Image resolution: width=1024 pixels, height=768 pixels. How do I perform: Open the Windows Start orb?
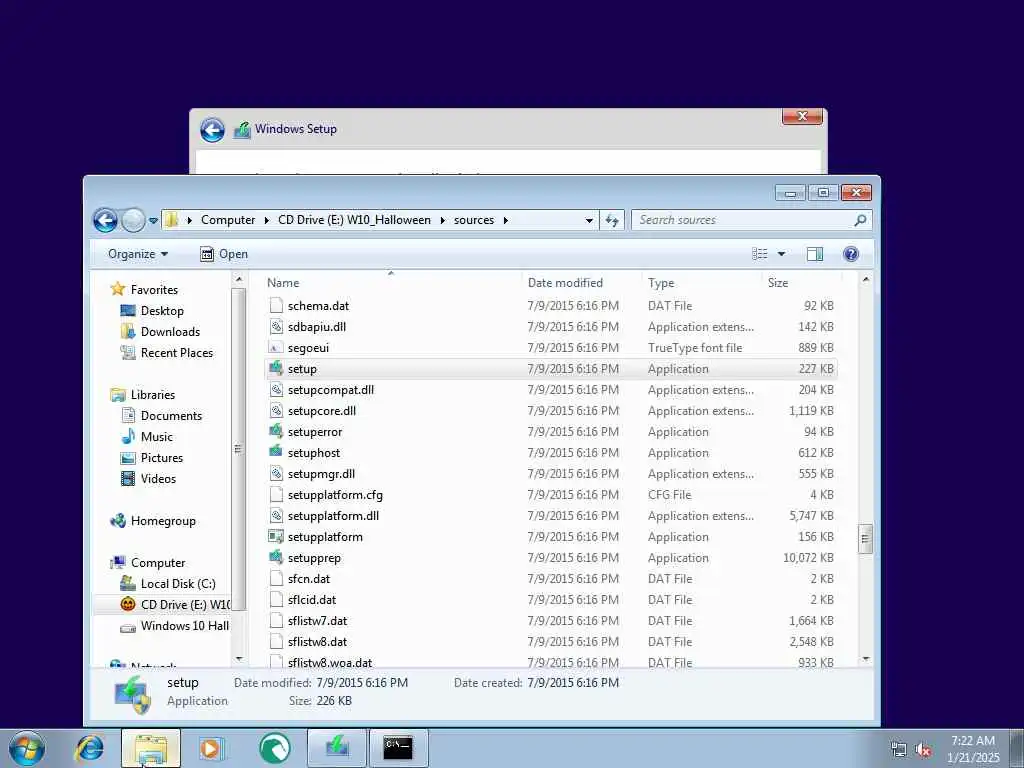tap(27, 749)
